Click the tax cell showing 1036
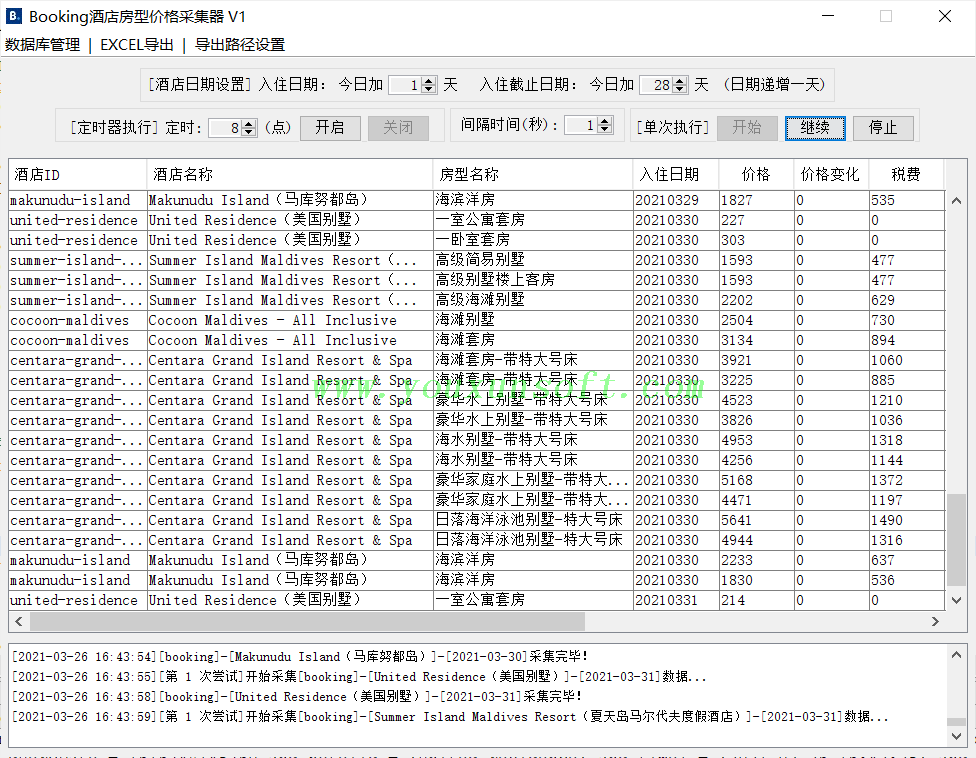This screenshot has width=976, height=758. coord(906,420)
